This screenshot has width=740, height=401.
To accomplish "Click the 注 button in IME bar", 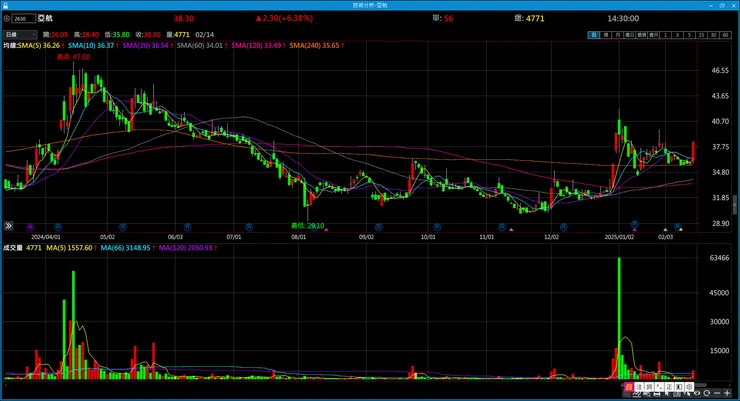I will 639,387.
